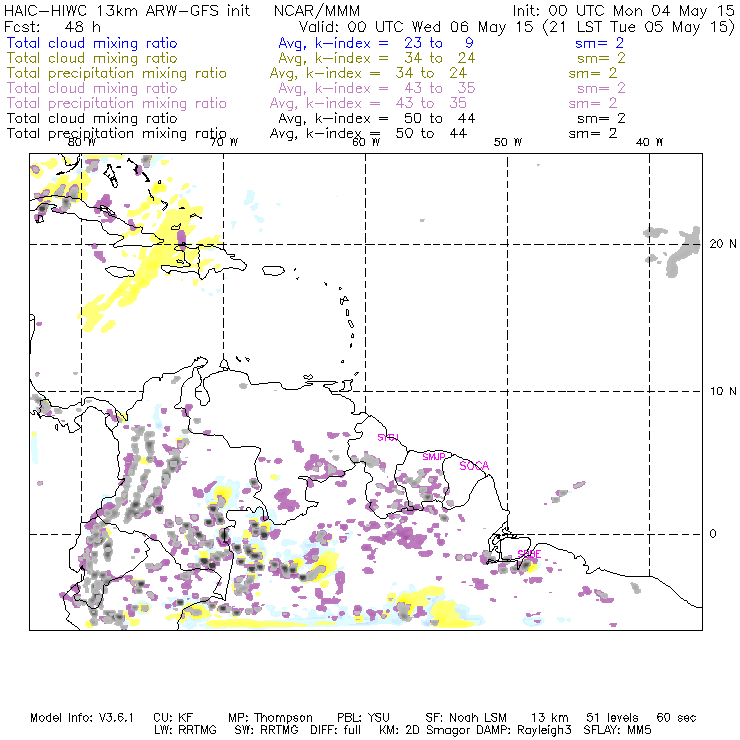Click the 80 W longitude label

click(x=82, y=142)
